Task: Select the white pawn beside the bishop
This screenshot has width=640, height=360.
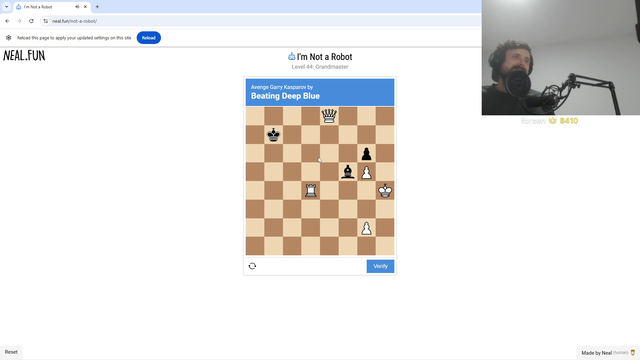Action: (x=367, y=172)
